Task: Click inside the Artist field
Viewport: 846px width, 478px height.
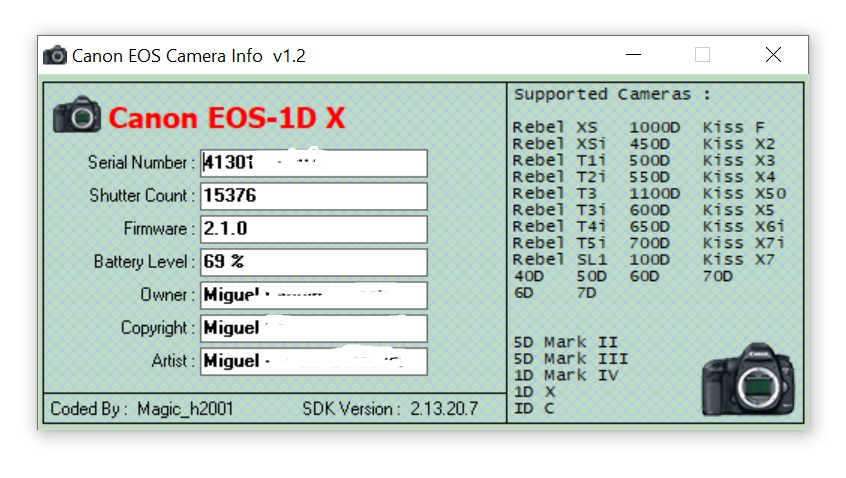Action: [313, 361]
